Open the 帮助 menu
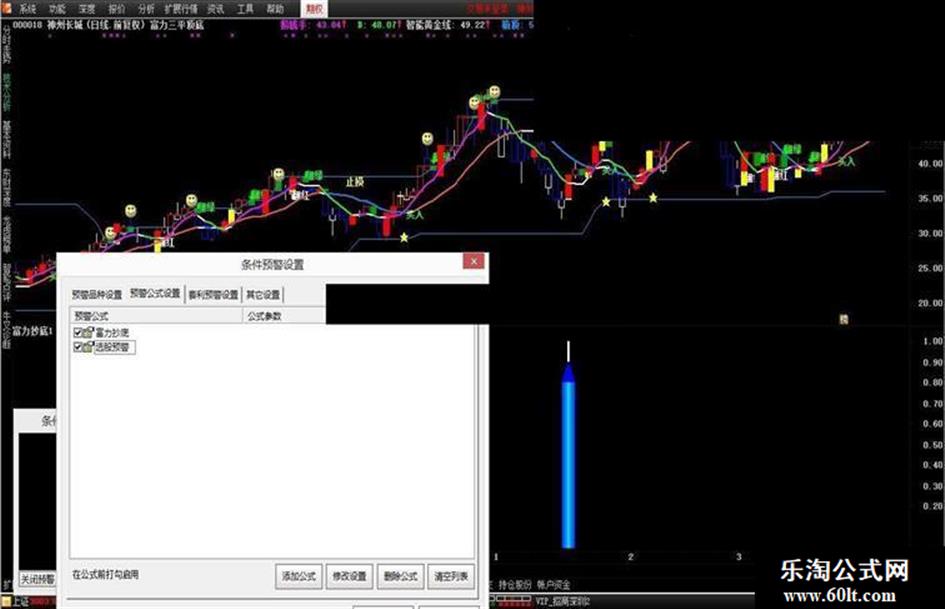Viewport: 945px width, 609px height. pos(275,8)
